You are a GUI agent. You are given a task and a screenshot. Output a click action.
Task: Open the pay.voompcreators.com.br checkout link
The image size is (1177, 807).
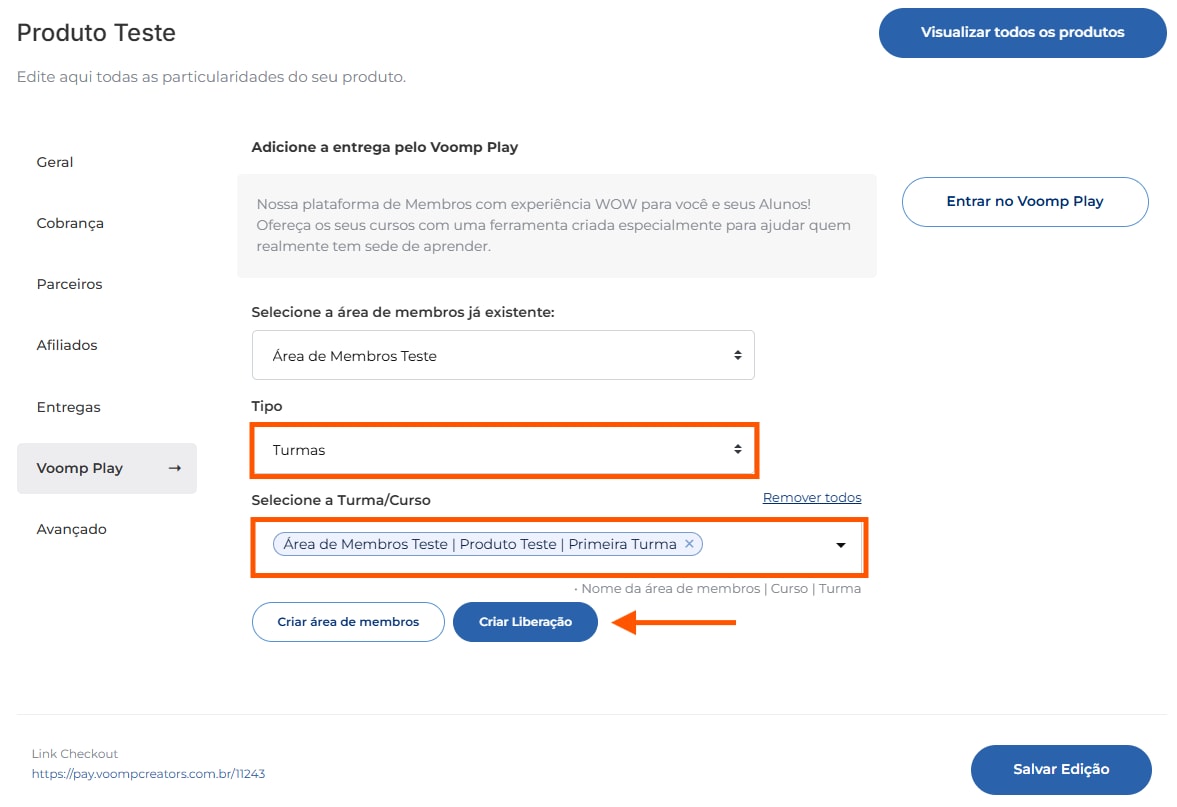148,773
